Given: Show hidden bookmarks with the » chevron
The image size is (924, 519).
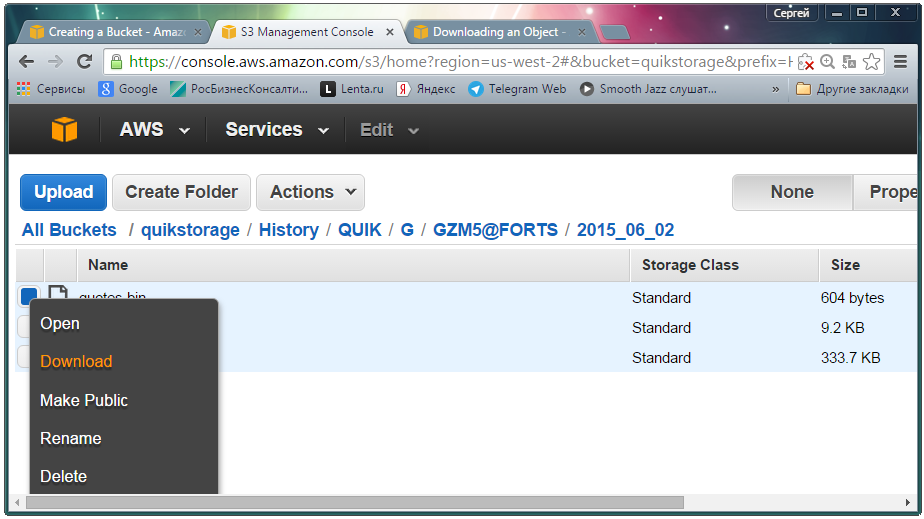Looking at the screenshot, I should (776, 89).
